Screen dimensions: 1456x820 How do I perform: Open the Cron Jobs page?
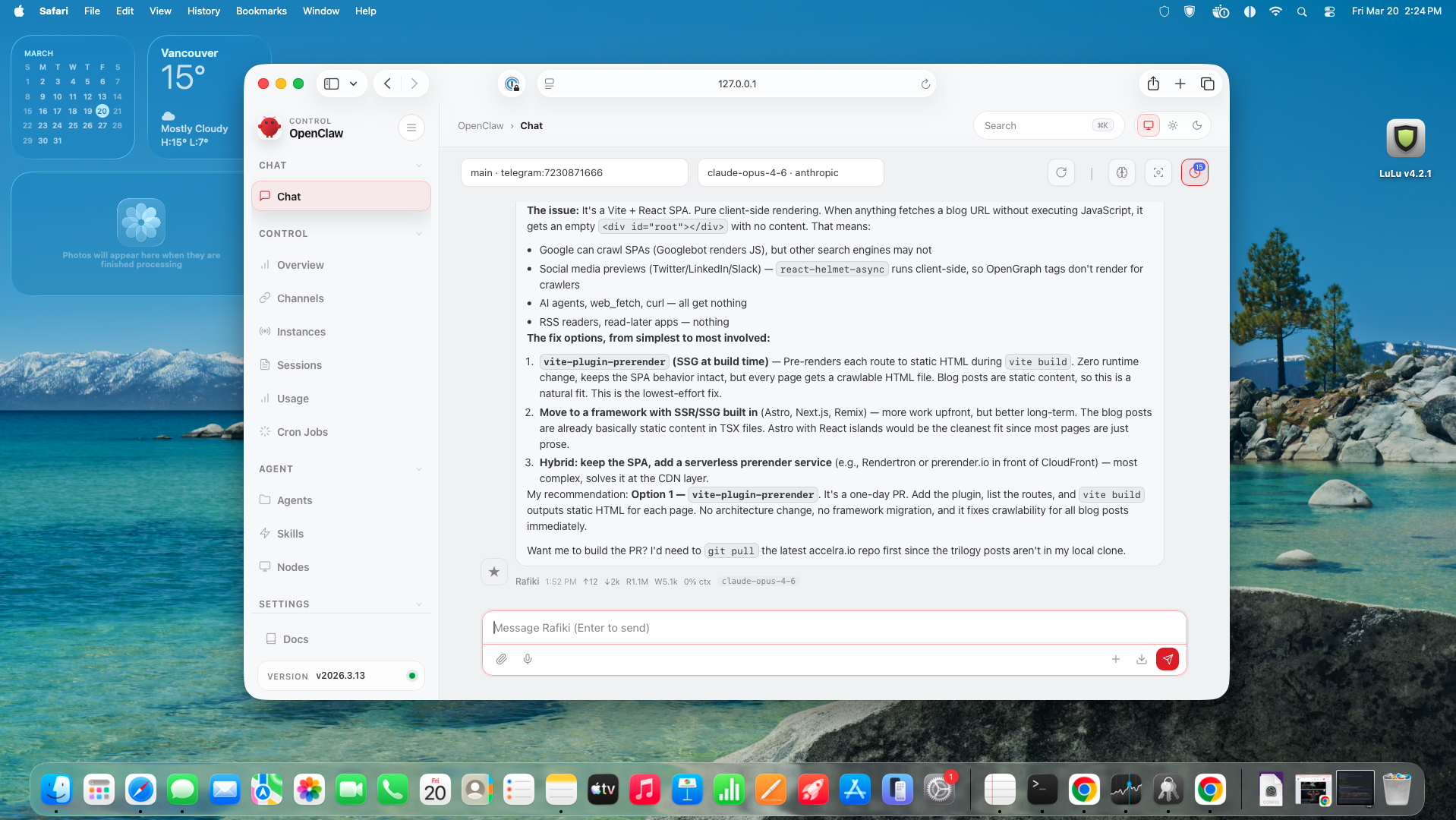302,432
